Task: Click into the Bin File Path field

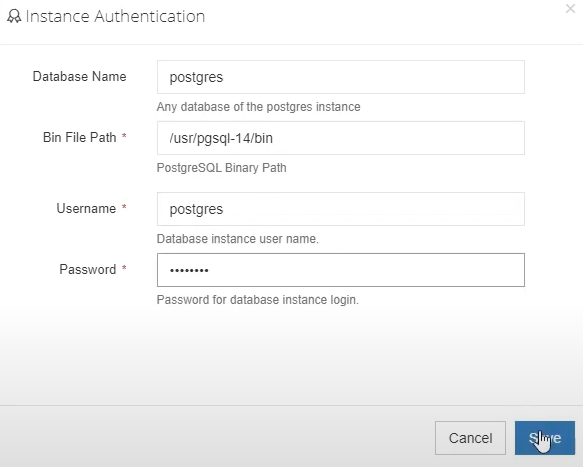Action: [341, 138]
